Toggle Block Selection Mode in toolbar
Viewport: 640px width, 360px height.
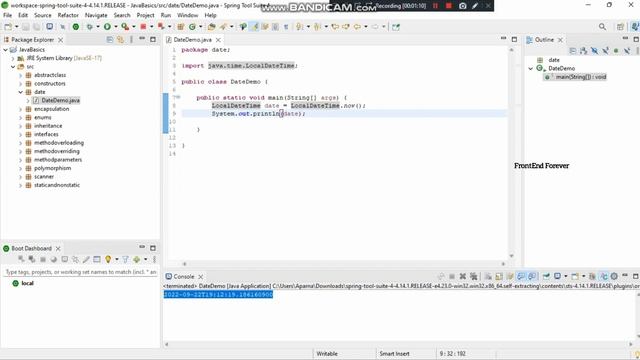coord(276,27)
